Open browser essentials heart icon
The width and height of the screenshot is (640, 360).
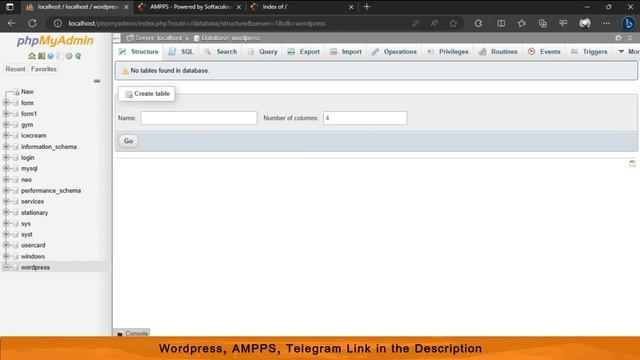563,23
